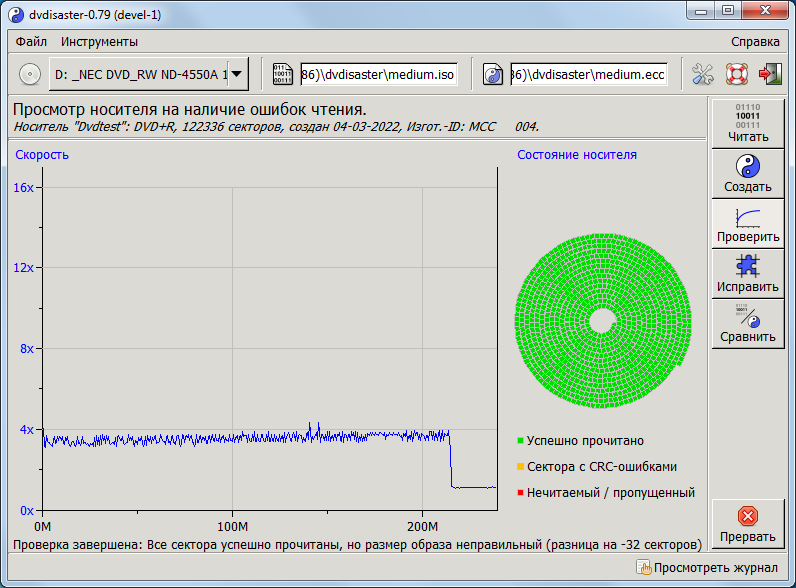Open preferences via wrench and screwdriver icon

tap(703, 74)
